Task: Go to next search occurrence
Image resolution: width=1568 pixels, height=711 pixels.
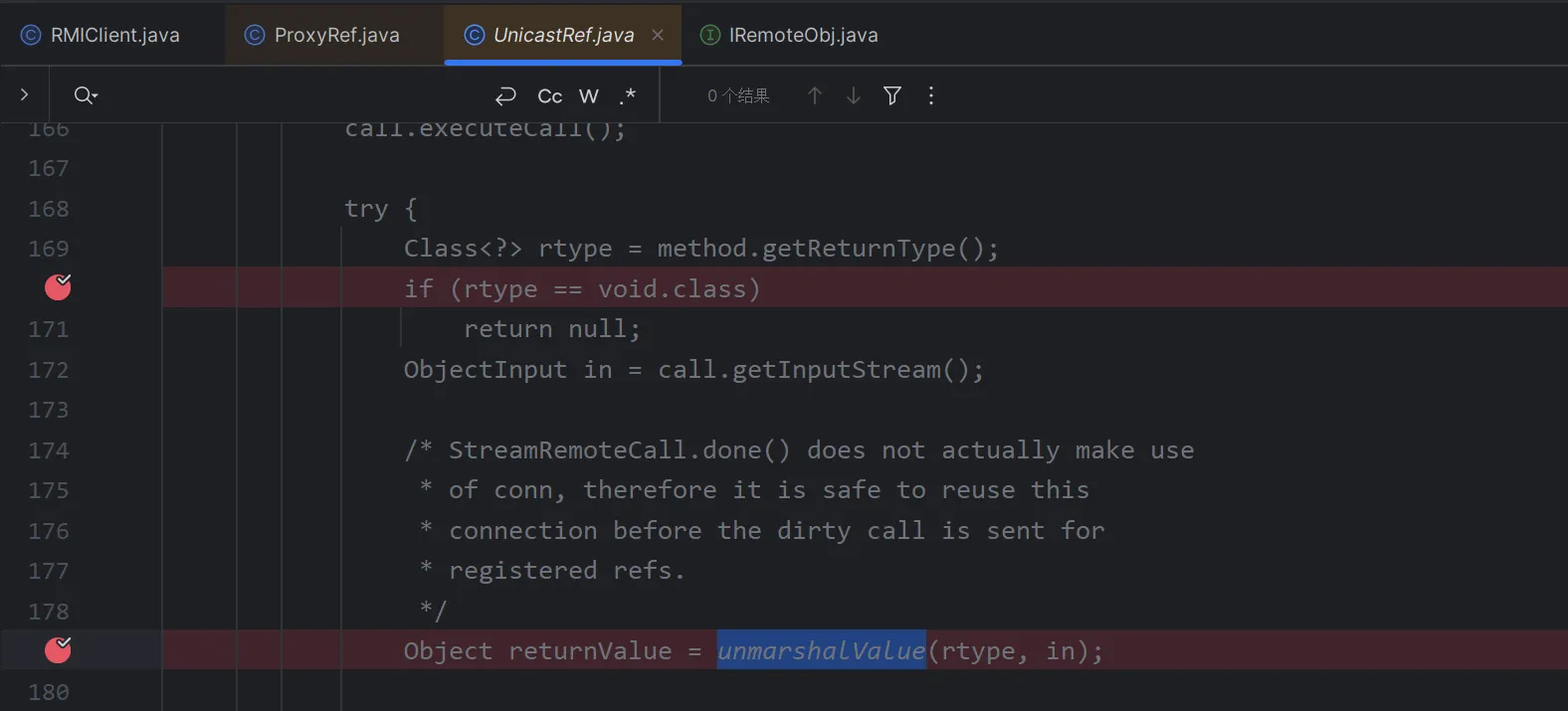Action: point(854,95)
